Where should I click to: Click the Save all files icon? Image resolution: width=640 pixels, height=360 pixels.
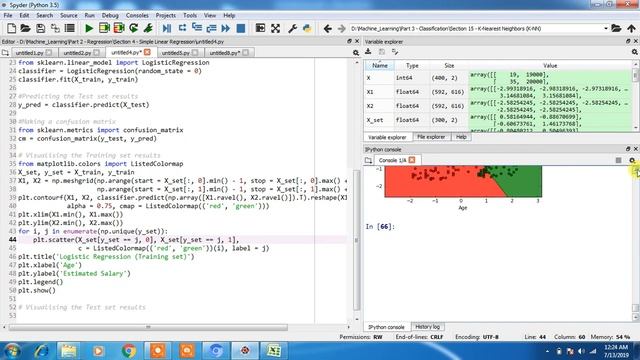pyautogui.click(x=55, y=28)
